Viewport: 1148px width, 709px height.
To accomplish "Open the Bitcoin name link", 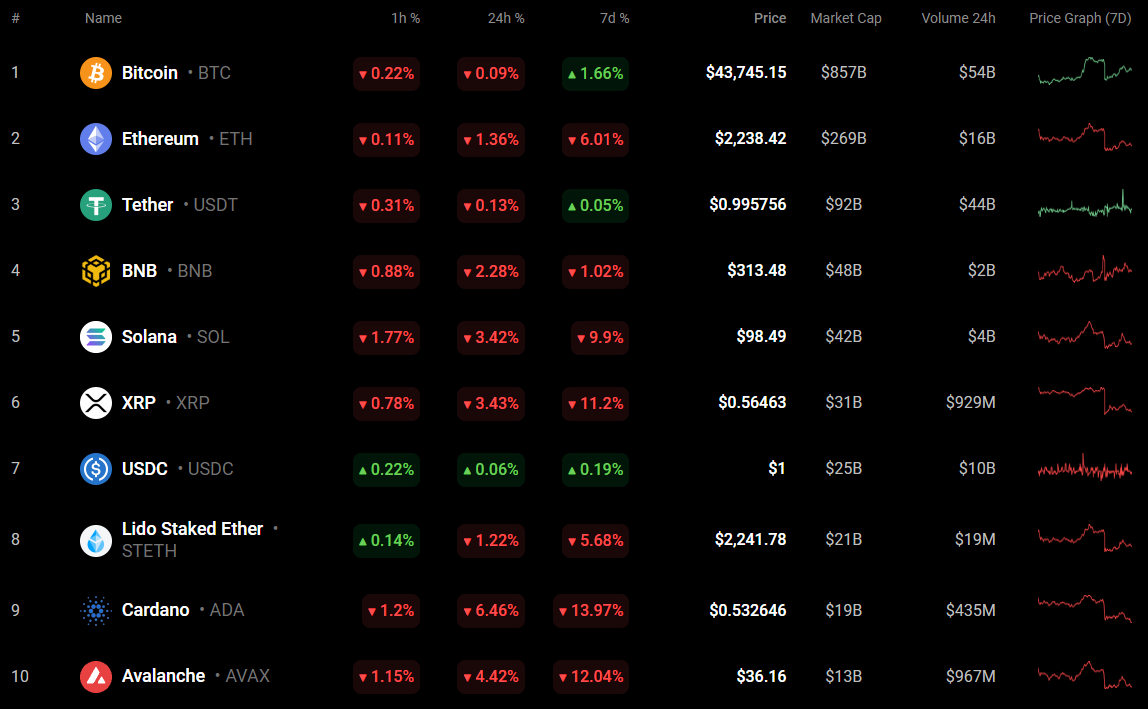I will tap(150, 73).
